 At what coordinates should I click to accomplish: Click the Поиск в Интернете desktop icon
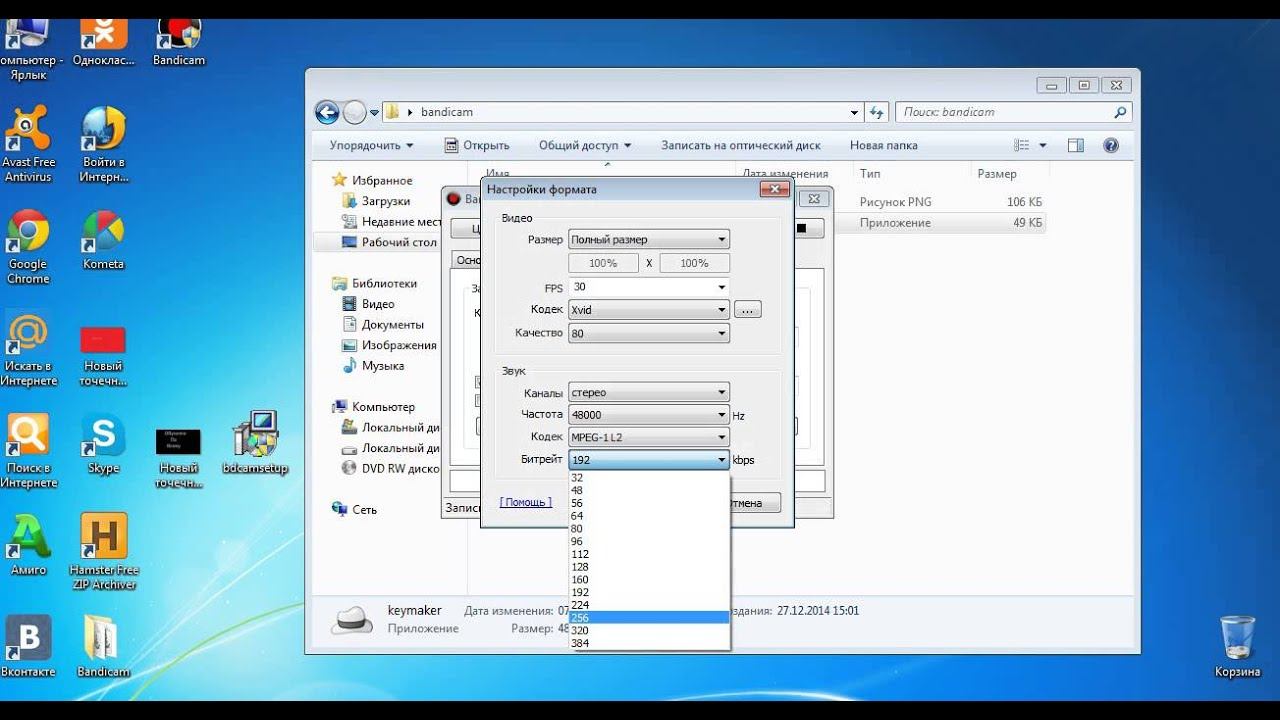pyautogui.click(x=28, y=451)
